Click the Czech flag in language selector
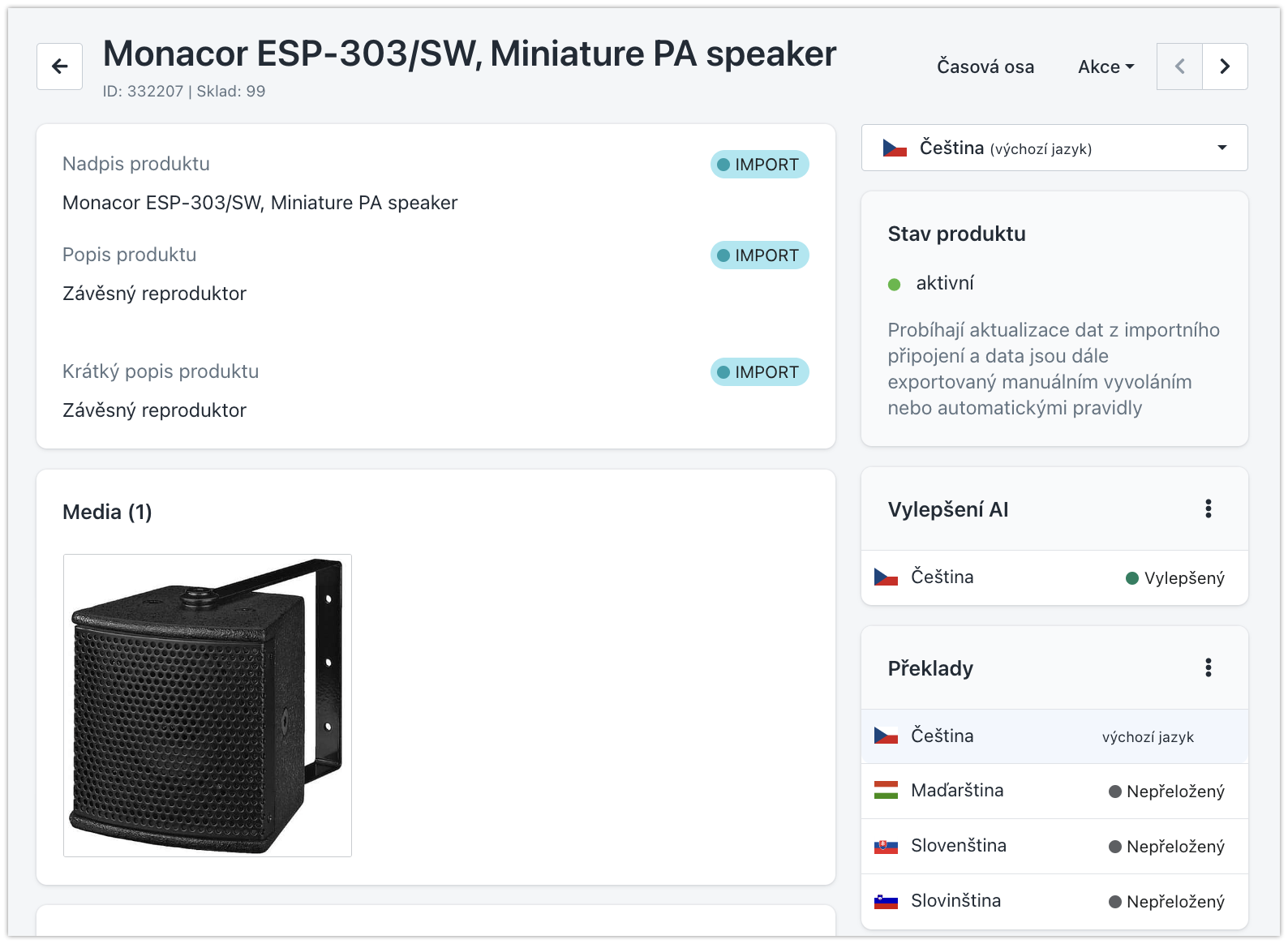The width and height of the screenshot is (1288, 944). point(895,148)
